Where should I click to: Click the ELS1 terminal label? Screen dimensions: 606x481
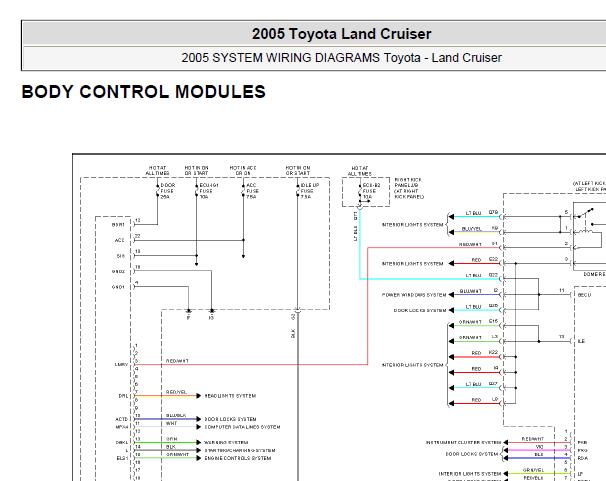tap(122, 458)
